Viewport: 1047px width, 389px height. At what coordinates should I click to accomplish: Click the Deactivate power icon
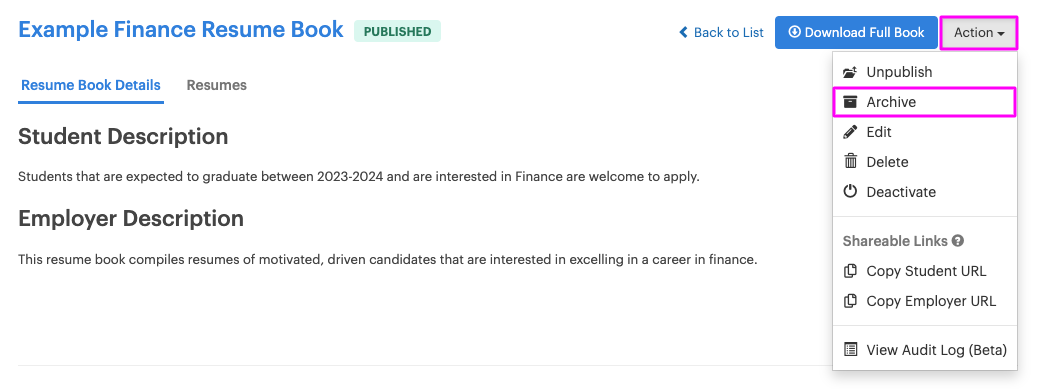click(849, 191)
